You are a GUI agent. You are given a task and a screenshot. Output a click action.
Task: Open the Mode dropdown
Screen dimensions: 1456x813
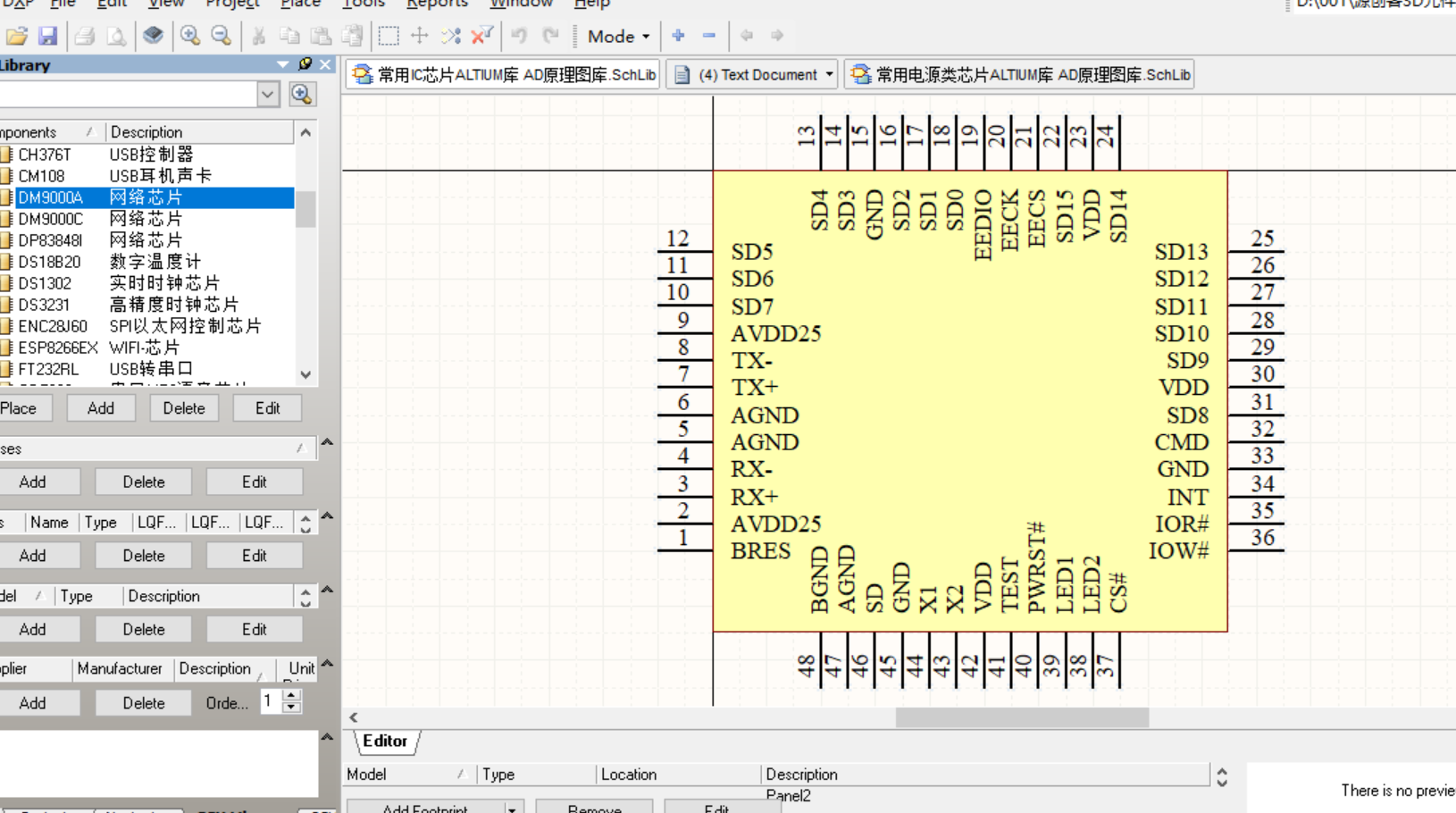click(x=618, y=36)
